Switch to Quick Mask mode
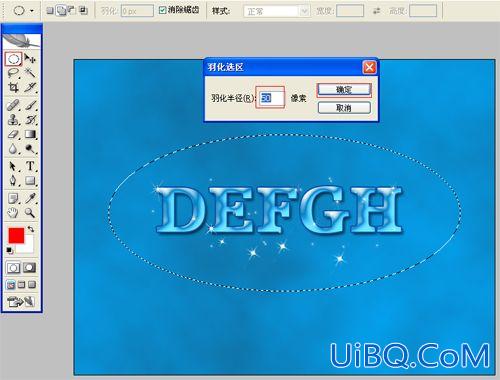This screenshot has height=380, width=500. (x=30, y=268)
